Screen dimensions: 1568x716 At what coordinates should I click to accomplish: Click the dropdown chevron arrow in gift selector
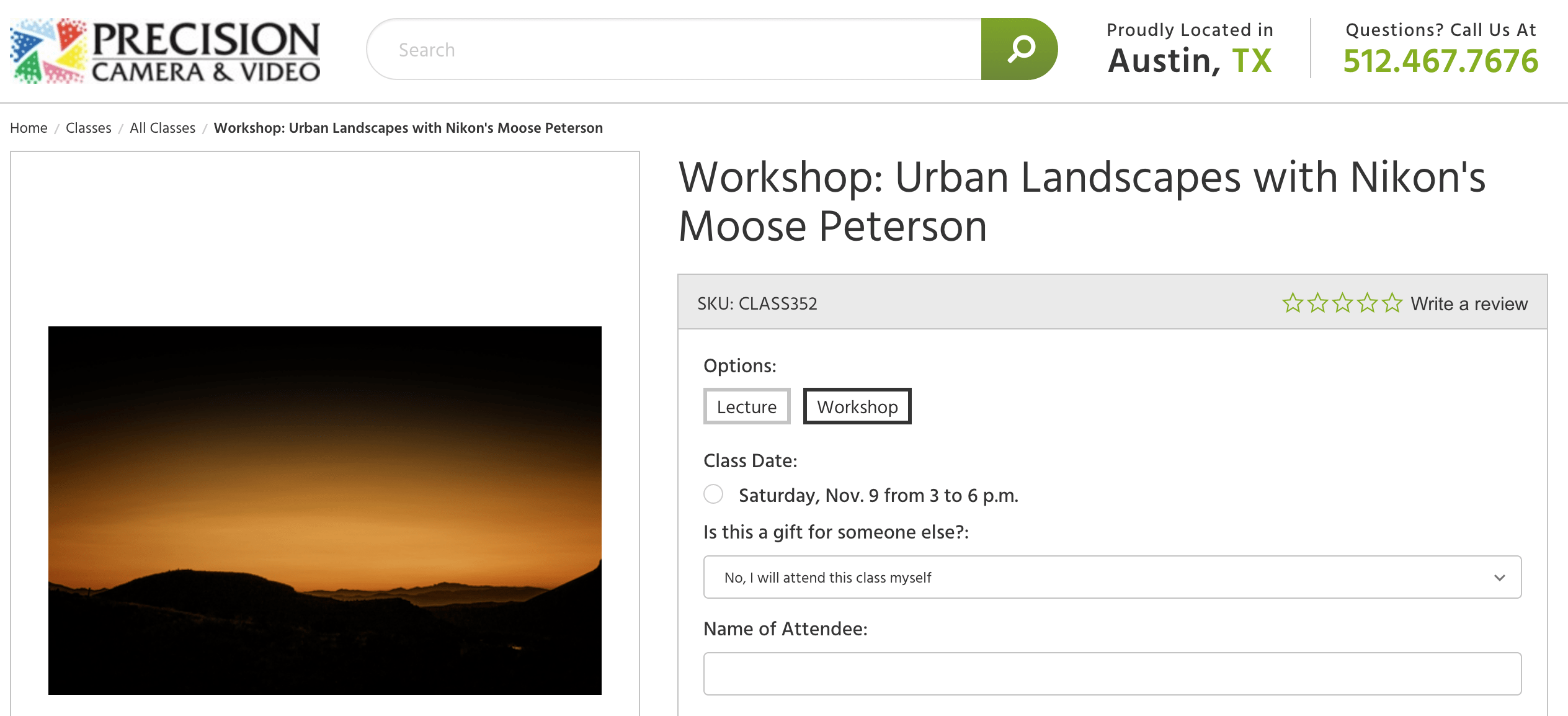point(1499,578)
